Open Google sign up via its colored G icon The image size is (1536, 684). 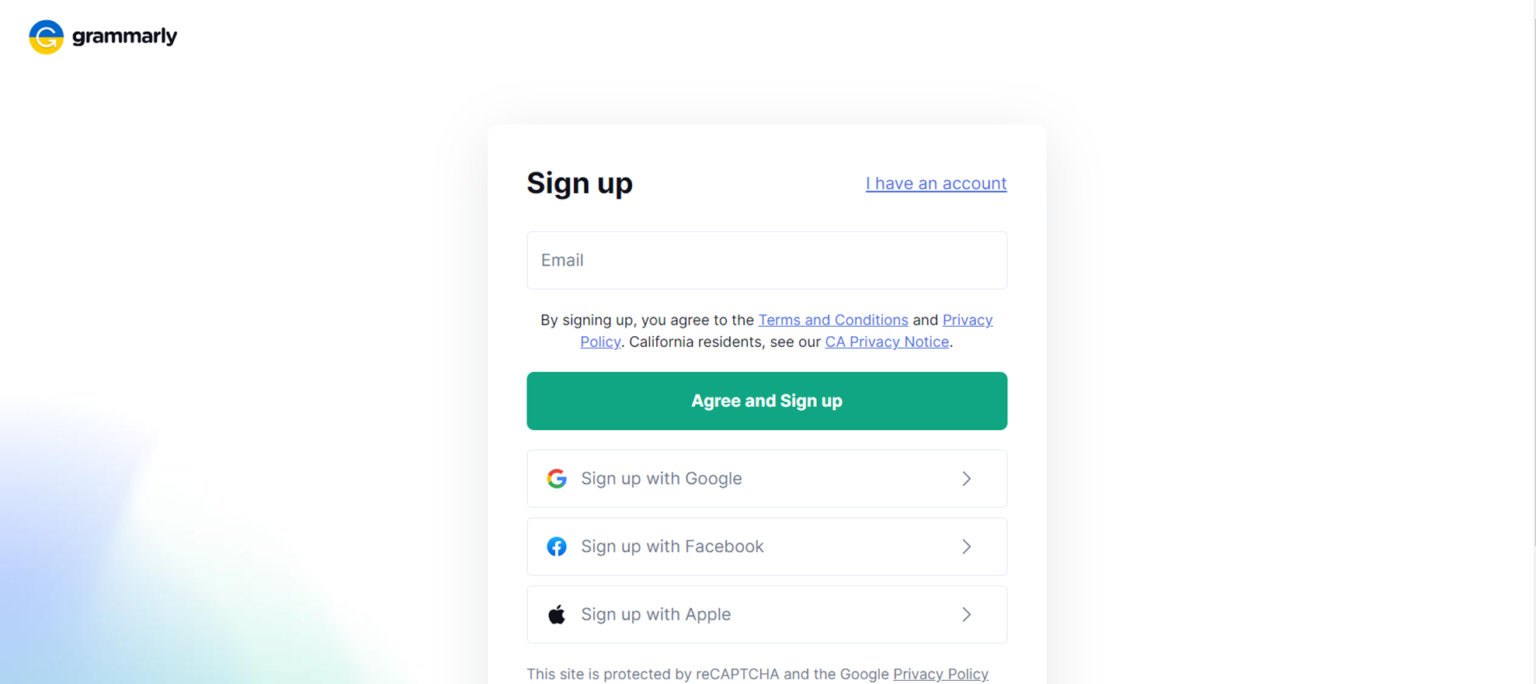point(557,478)
